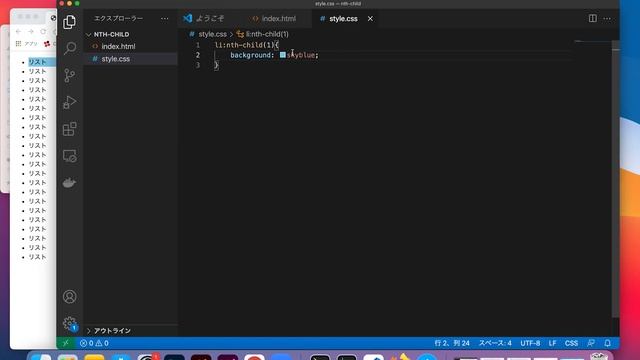640x360 pixels.
Task: Open errors and warnings problems indicator
Action: pyautogui.click(x=94, y=343)
